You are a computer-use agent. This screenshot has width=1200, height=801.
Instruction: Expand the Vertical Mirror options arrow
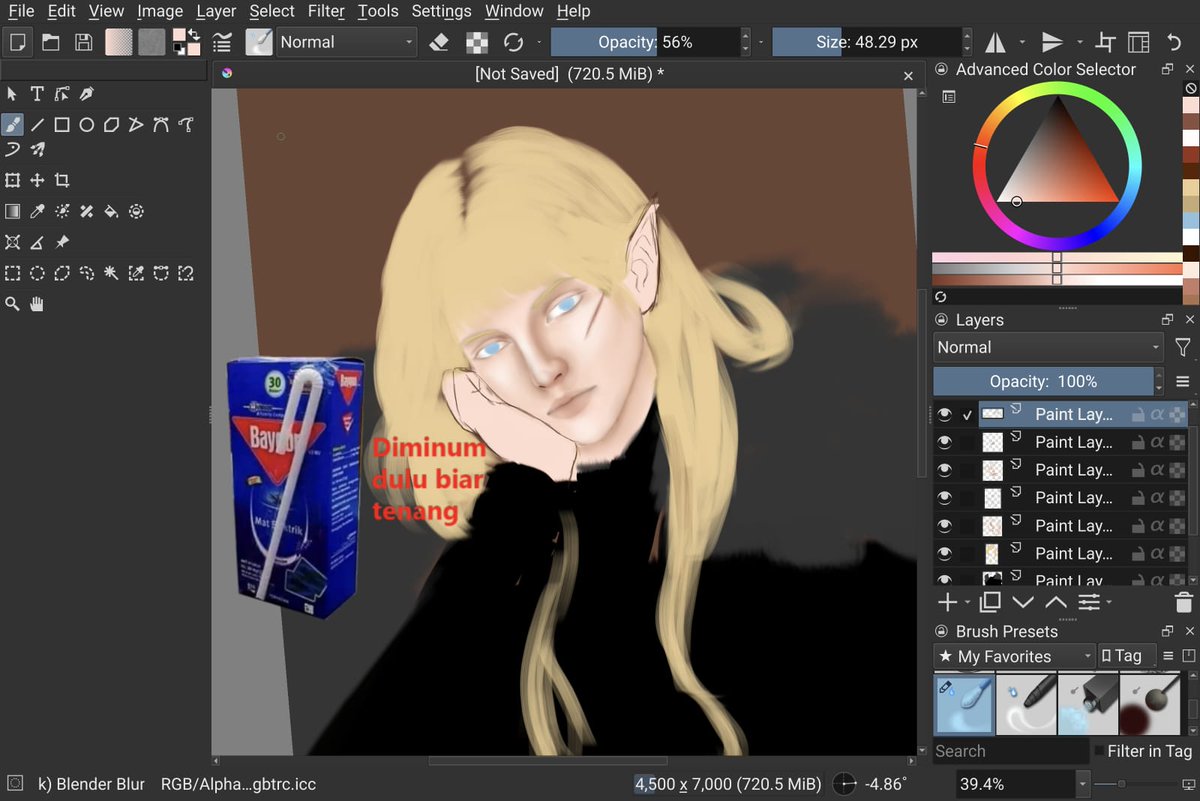click(x=1080, y=42)
